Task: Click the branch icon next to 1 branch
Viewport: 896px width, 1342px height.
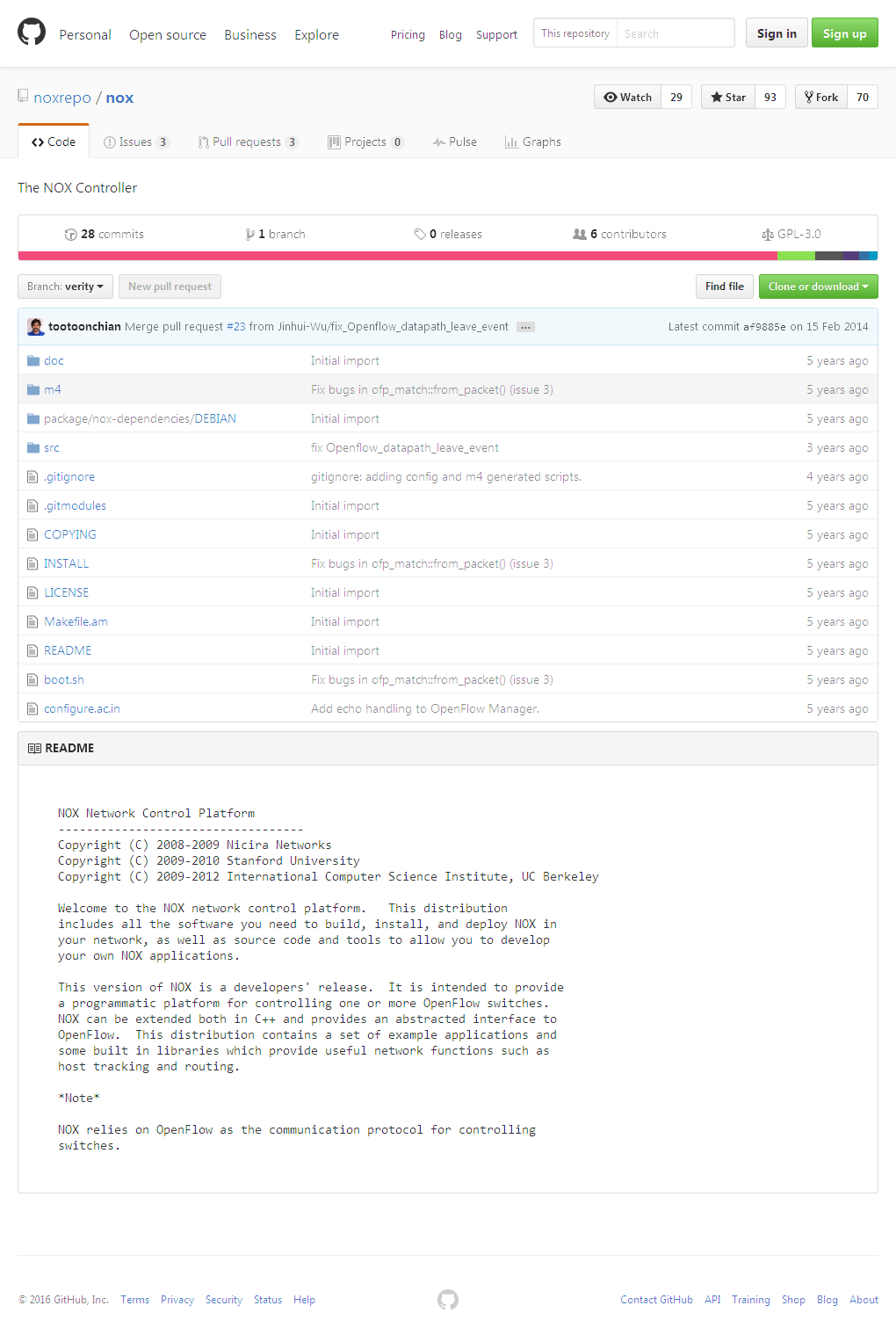Action: [250, 234]
